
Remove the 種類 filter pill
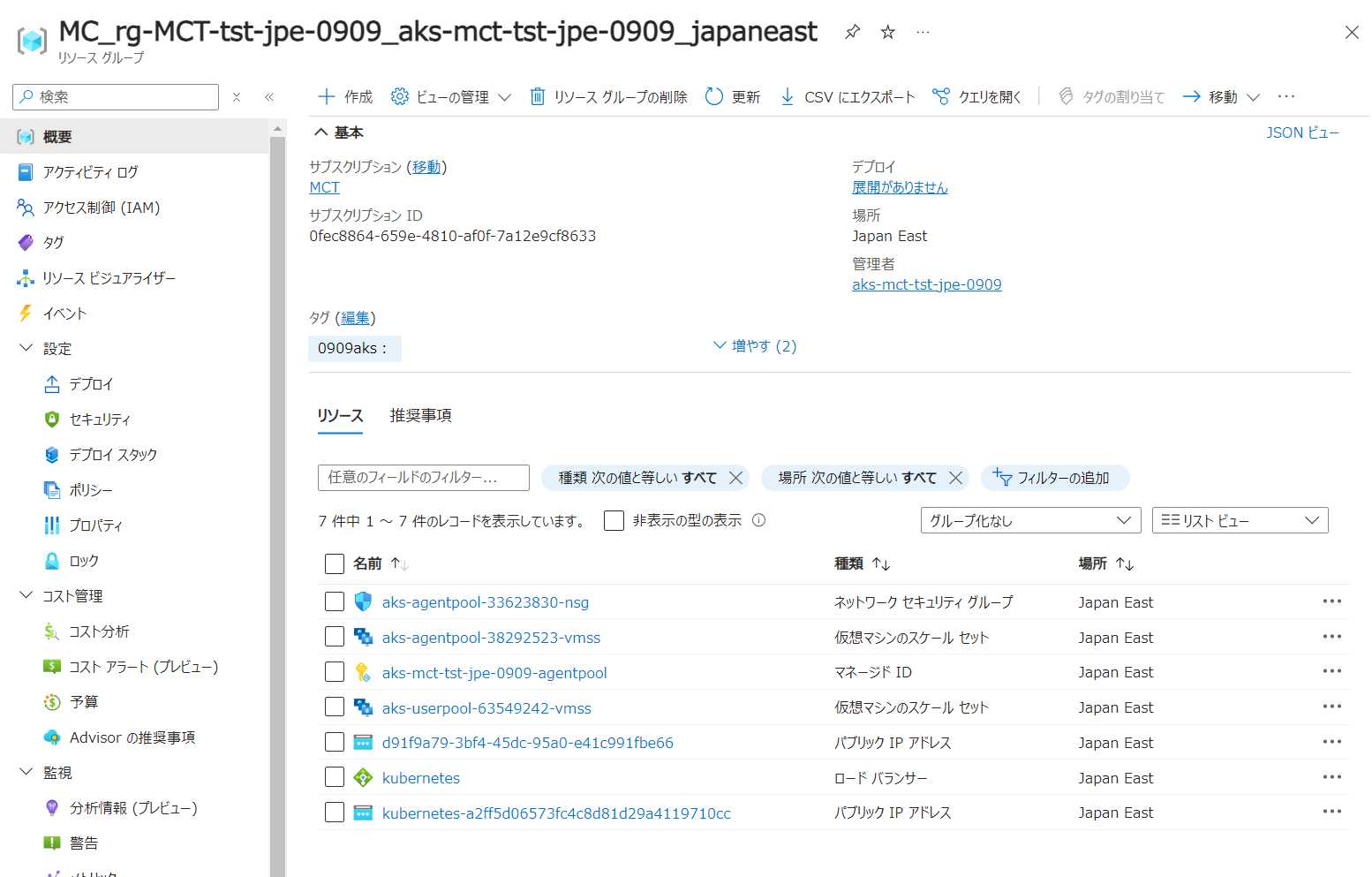(x=735, y=478)
